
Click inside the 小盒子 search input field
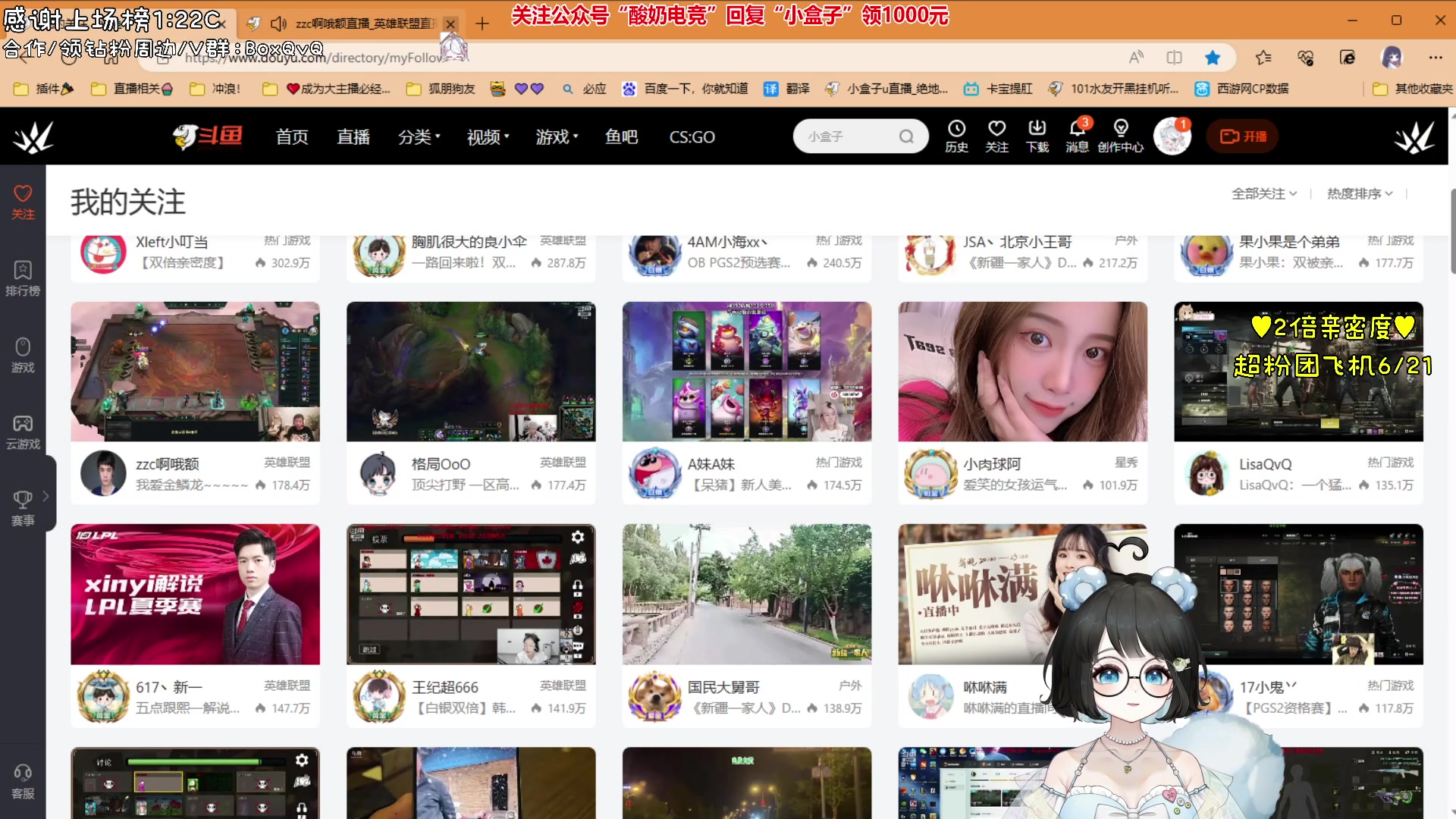coord(842,136)
